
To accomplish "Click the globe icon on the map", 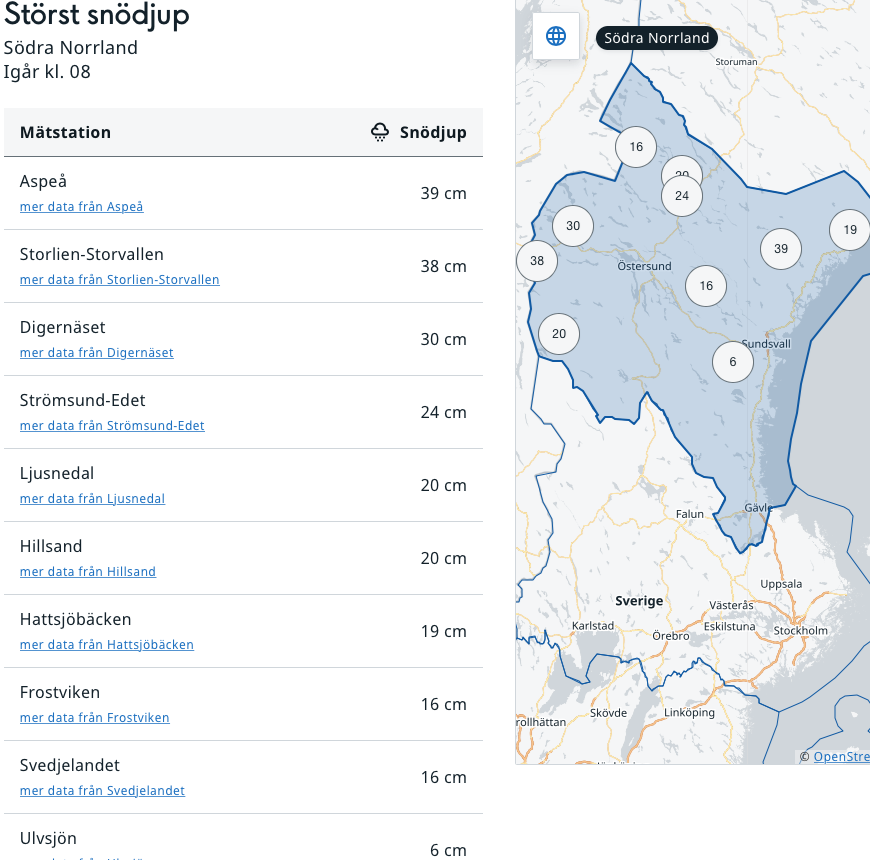I will [556, 37].
